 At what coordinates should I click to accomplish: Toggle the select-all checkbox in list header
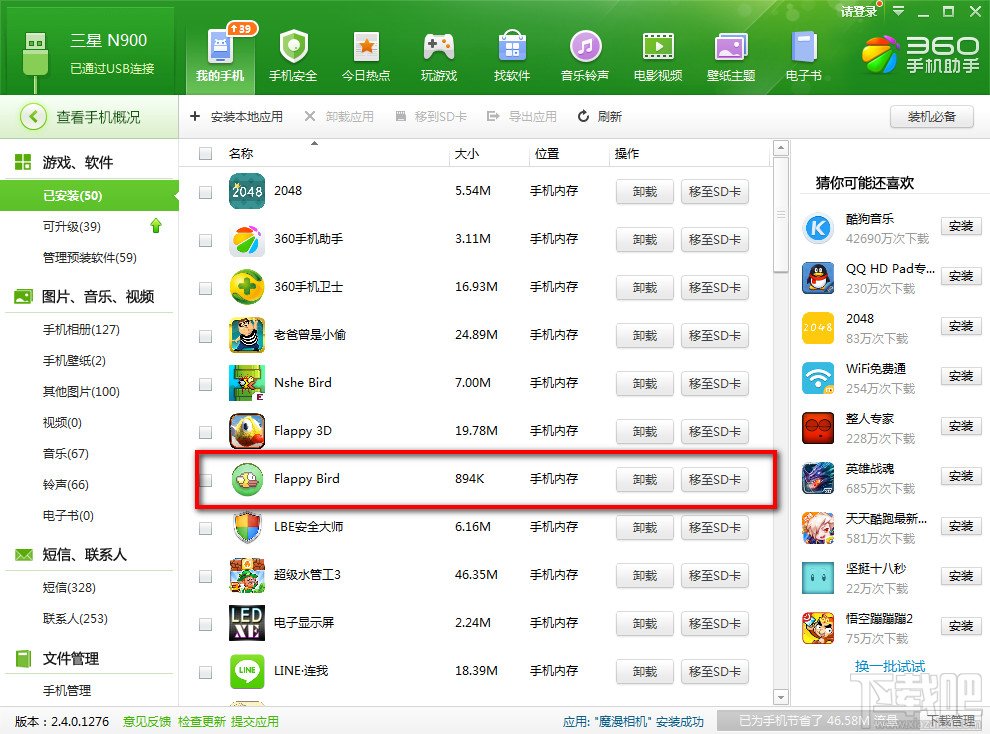click(x=205, y=153)
